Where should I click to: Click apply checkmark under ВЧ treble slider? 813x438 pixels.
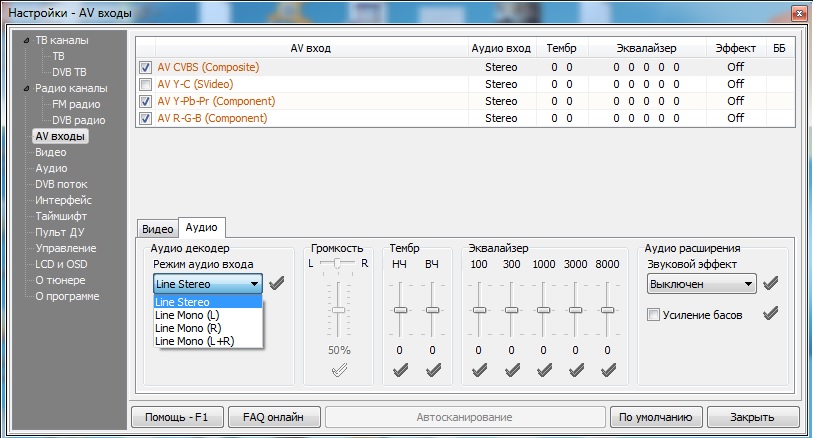432,371
